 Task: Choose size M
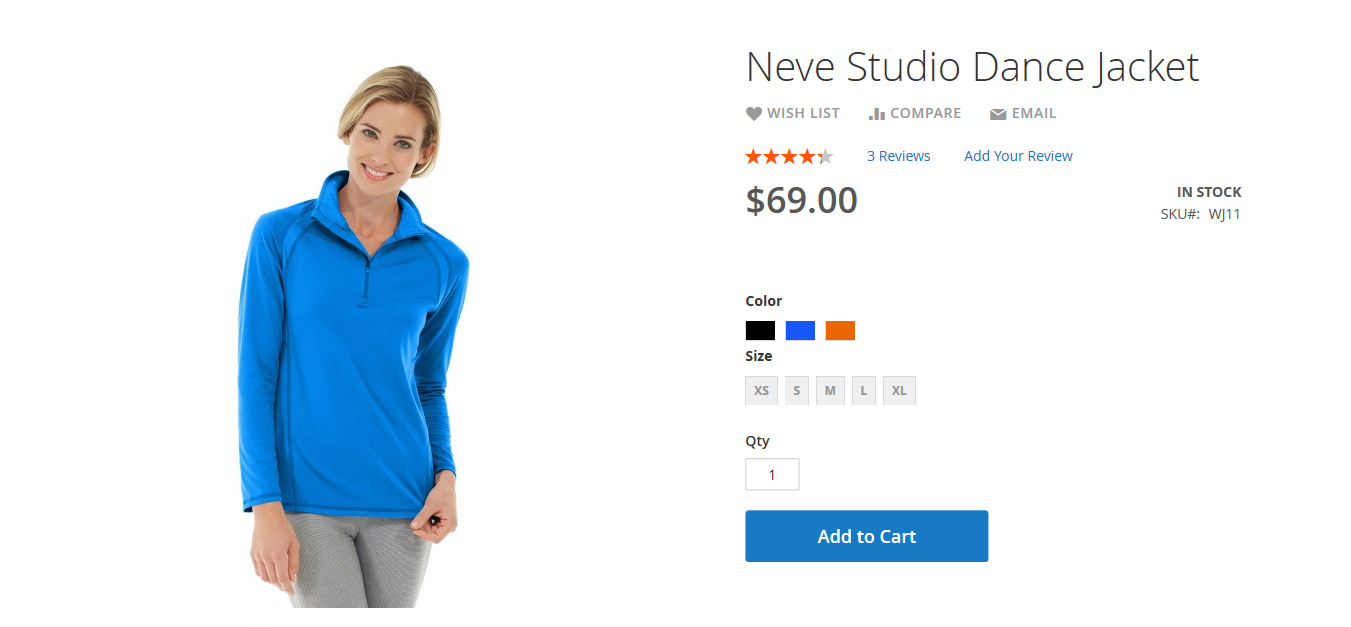pos(830,390)
